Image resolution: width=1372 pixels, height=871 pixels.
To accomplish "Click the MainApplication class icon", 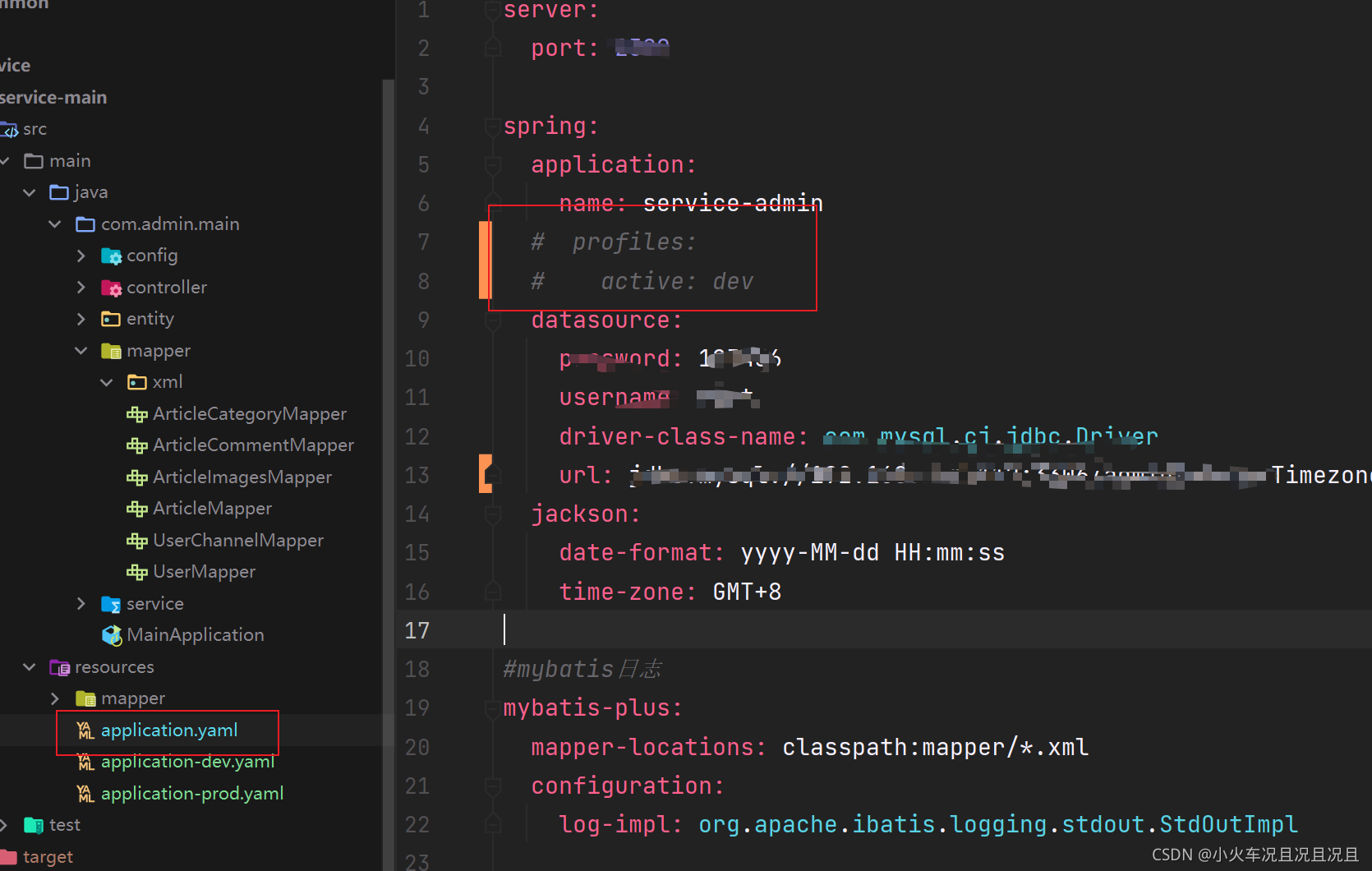I will coord(112,634).
